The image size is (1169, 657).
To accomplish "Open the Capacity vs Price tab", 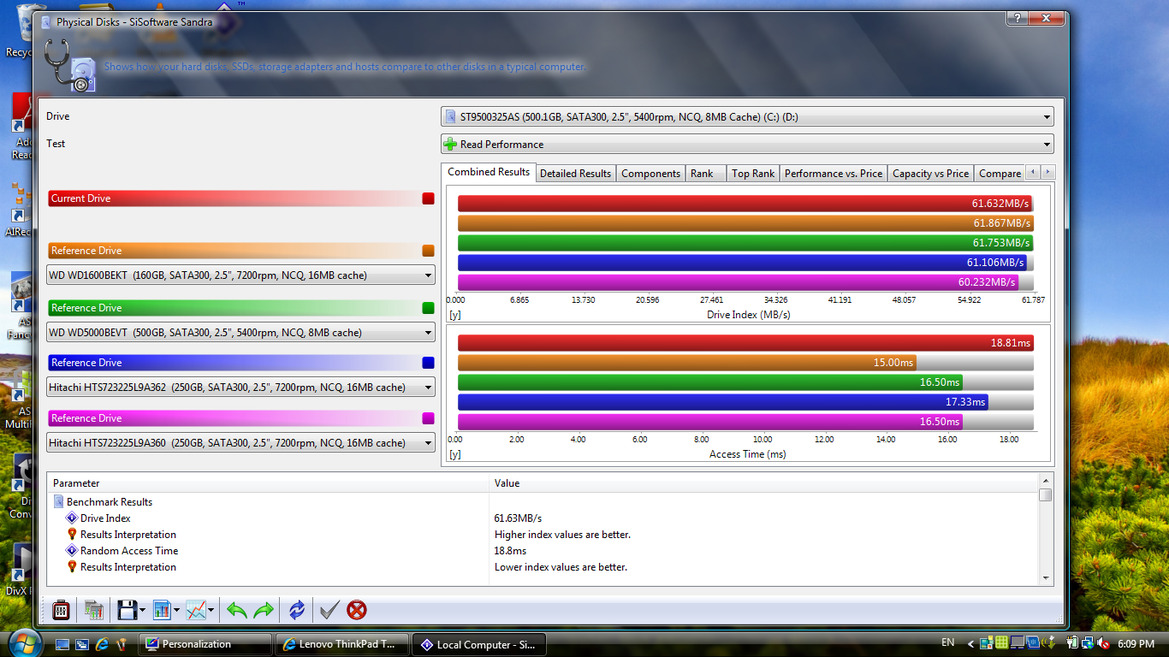I will point(930,173).
